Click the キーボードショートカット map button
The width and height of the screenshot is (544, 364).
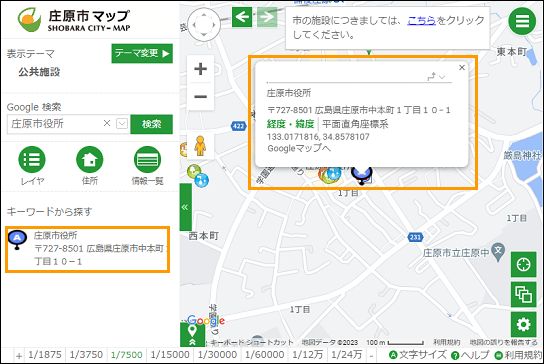click(x=252, y=342)
